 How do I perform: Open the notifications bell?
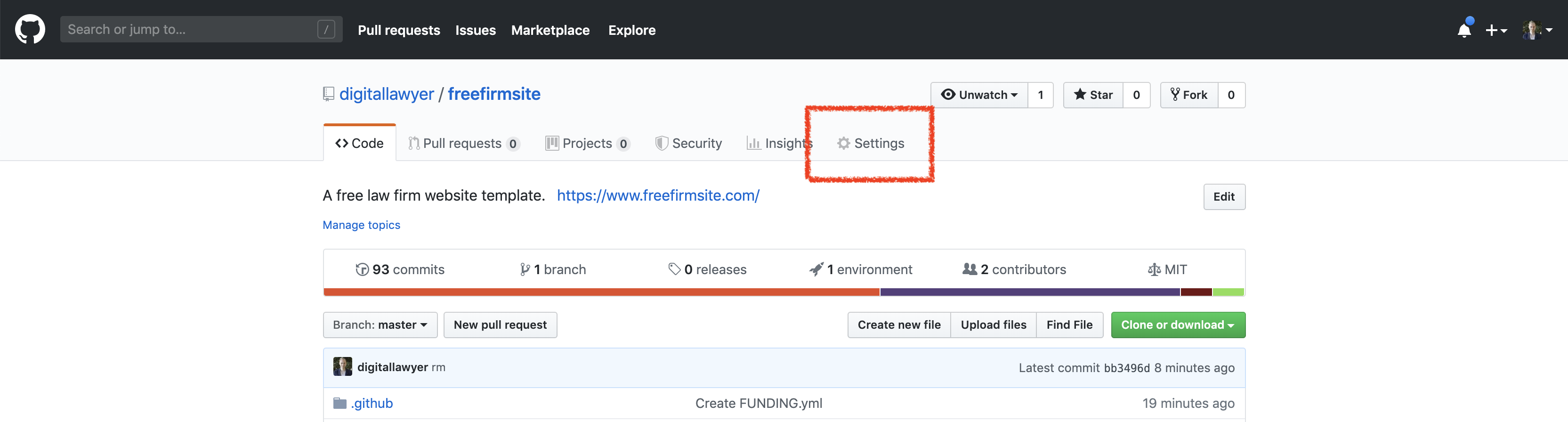(x=1464, y=30)
